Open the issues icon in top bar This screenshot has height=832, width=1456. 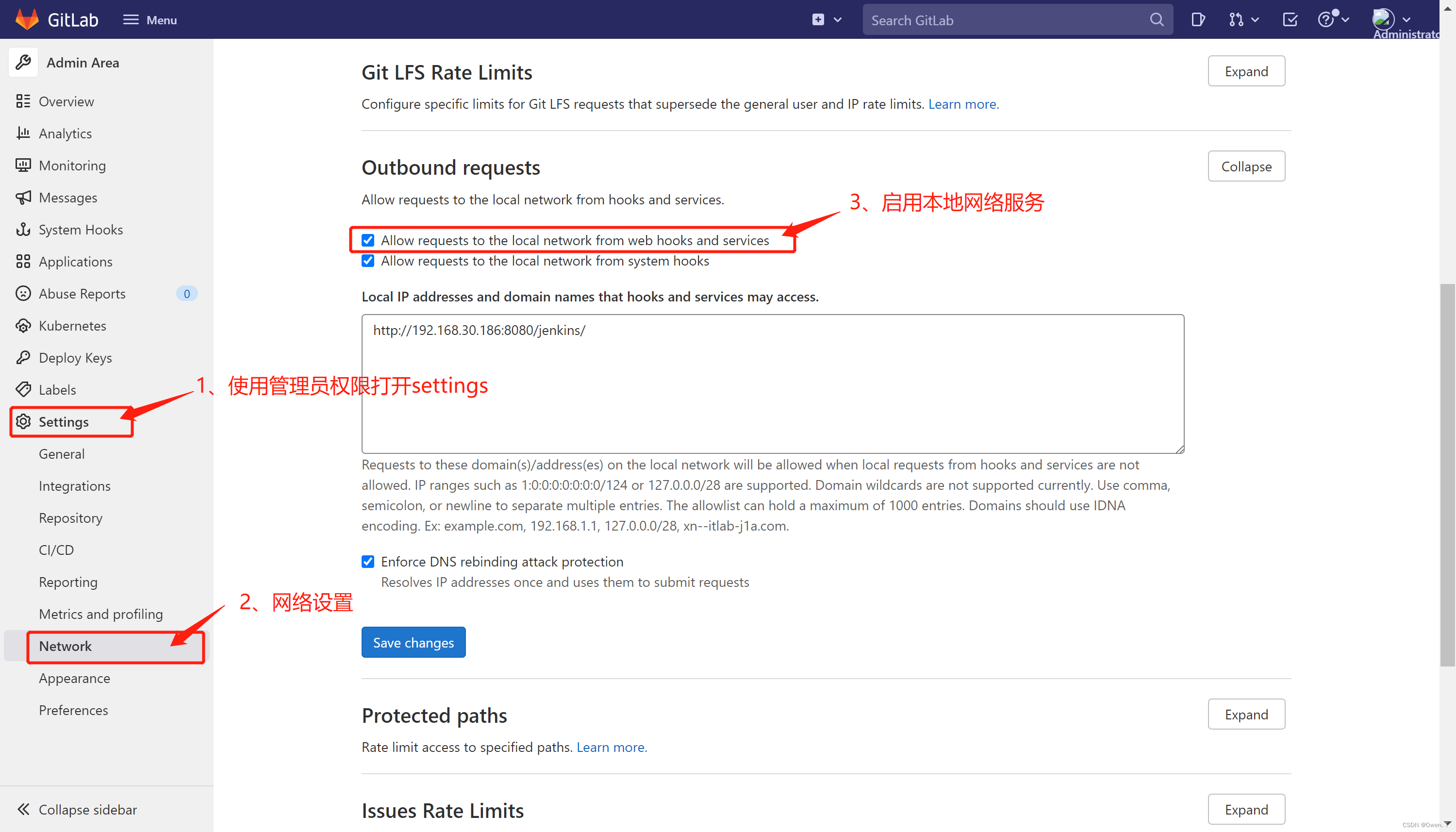(x=1197, y=20)
